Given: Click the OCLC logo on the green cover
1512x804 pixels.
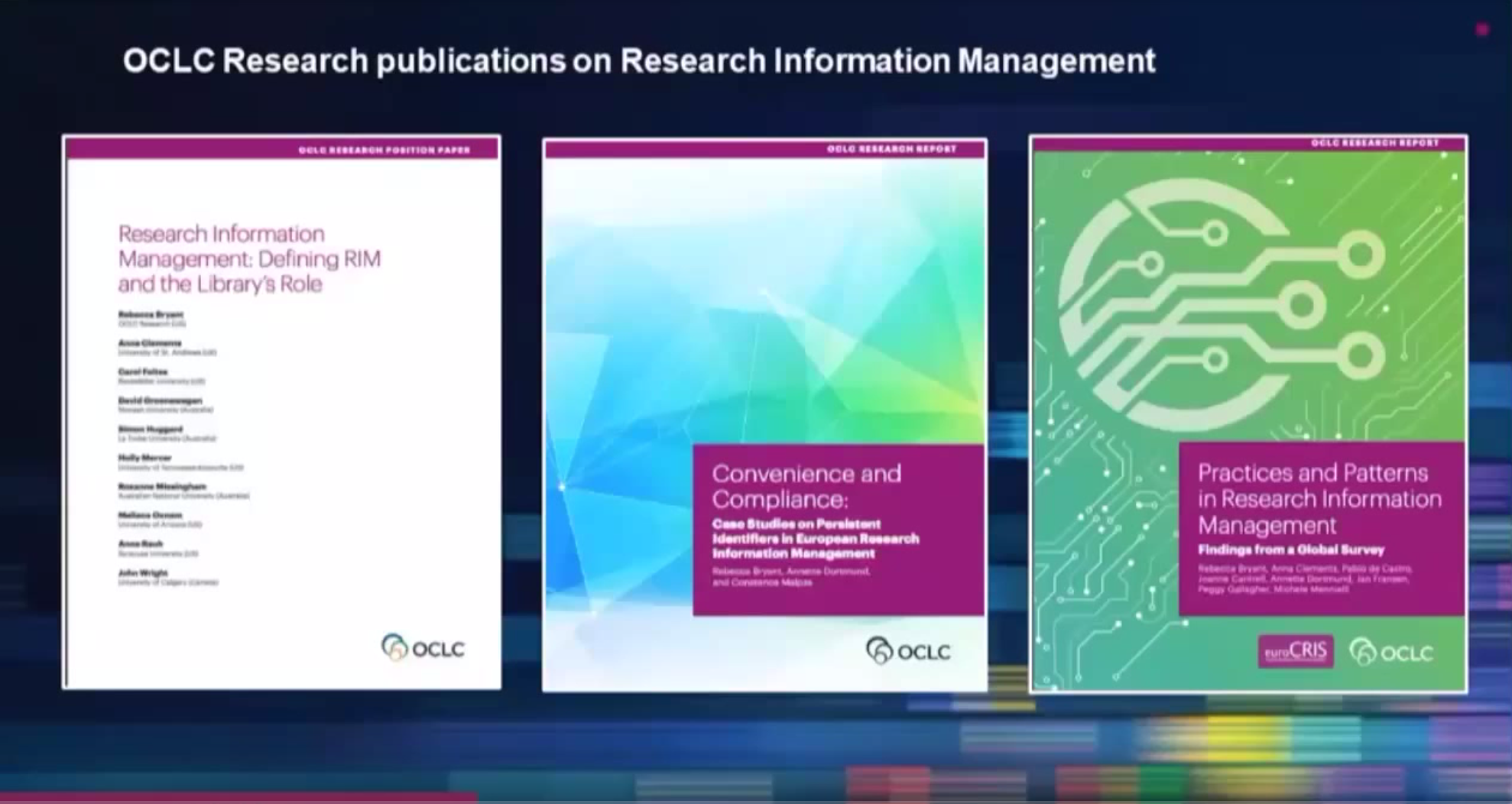Looking at the screenshot, I should (x=1390, y=653).
